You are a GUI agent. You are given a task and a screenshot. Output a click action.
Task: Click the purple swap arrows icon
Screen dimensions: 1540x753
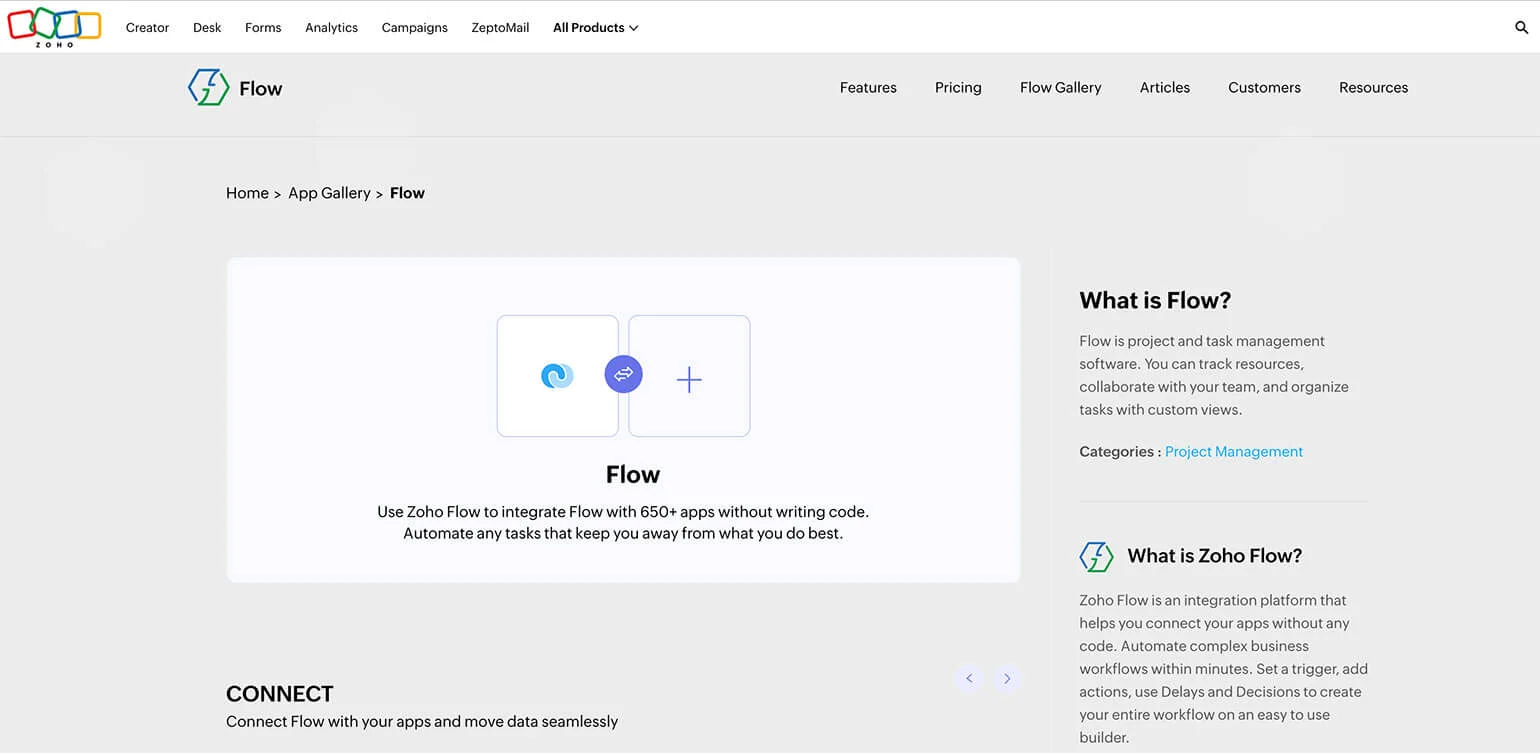pos(623,375)
